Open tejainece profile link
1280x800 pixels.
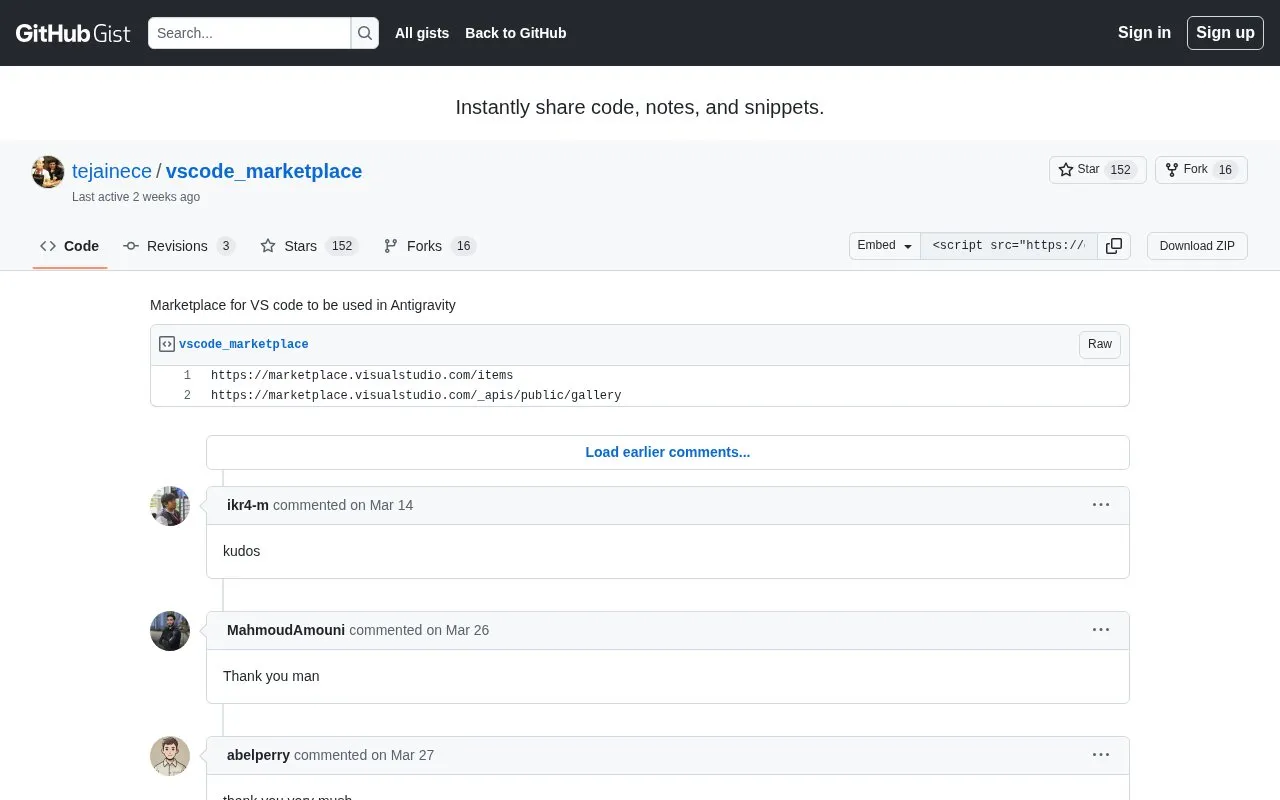112,171
